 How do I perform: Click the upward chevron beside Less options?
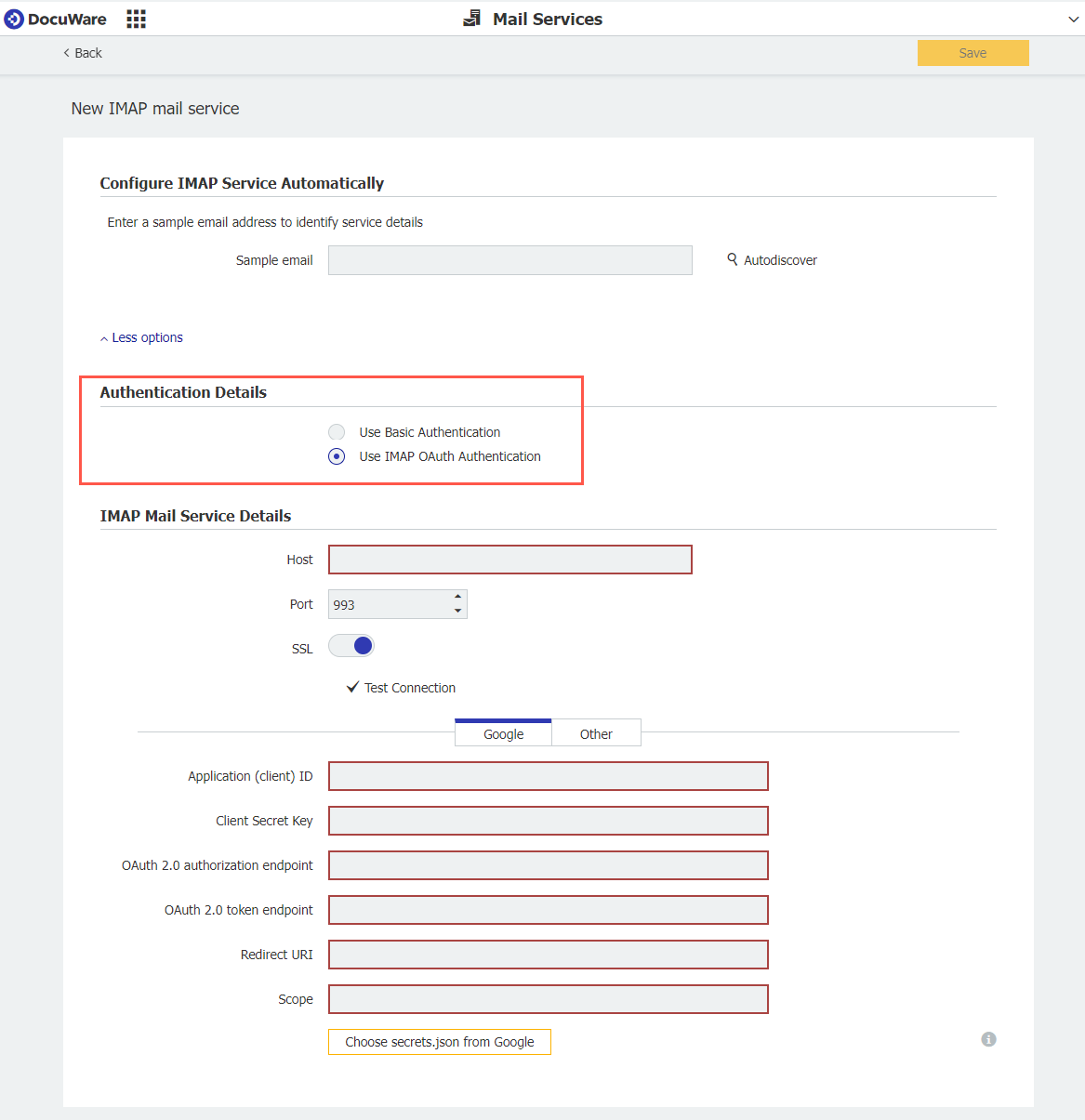[103, 337]
